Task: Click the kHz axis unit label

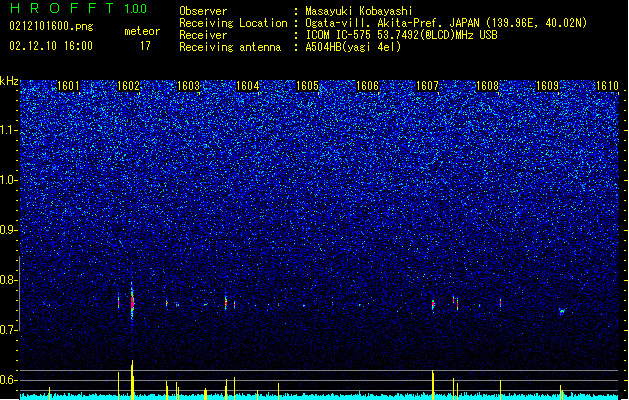Action: (9, 81)
